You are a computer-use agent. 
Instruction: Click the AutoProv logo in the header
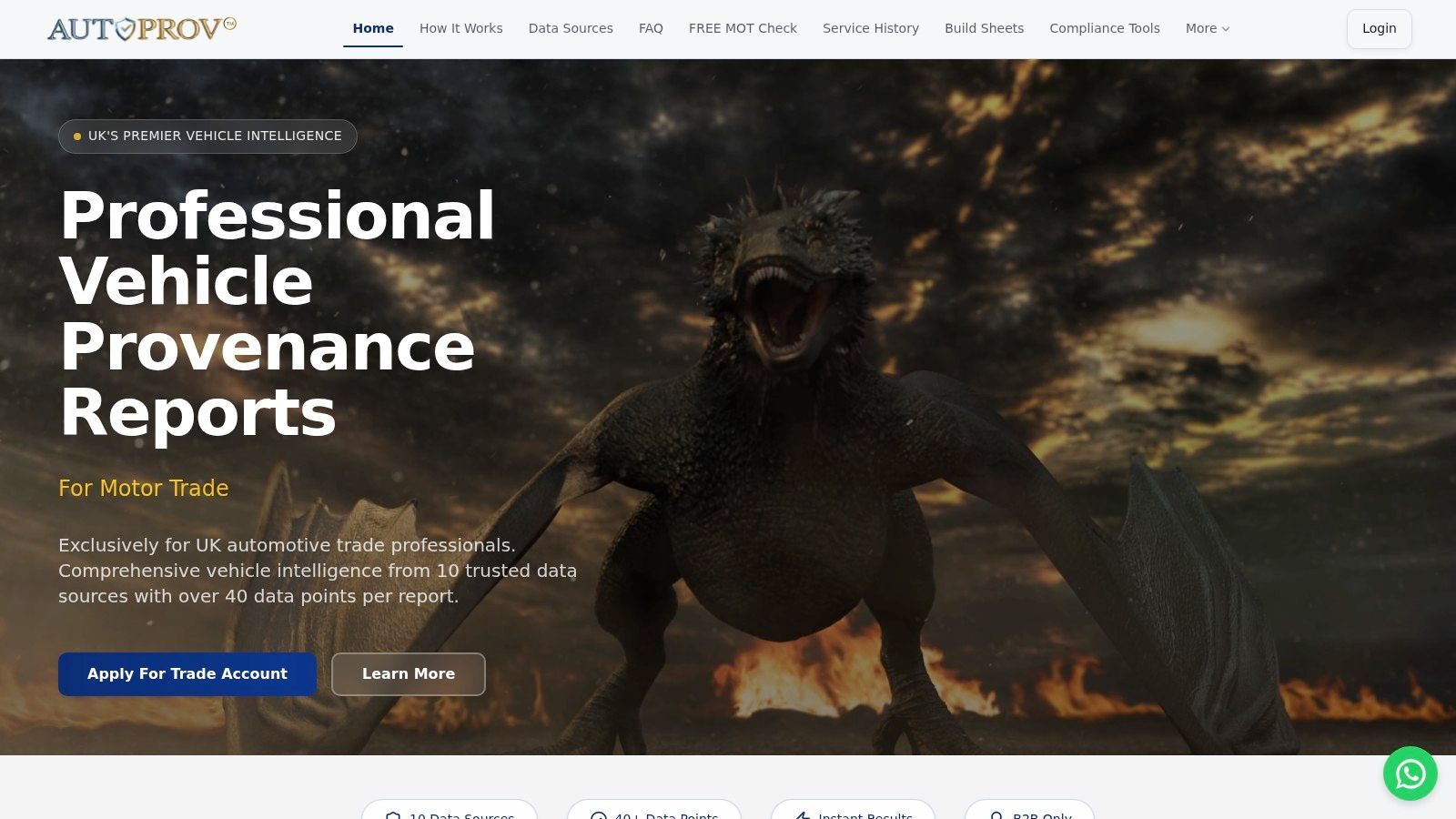coord(142,29)
